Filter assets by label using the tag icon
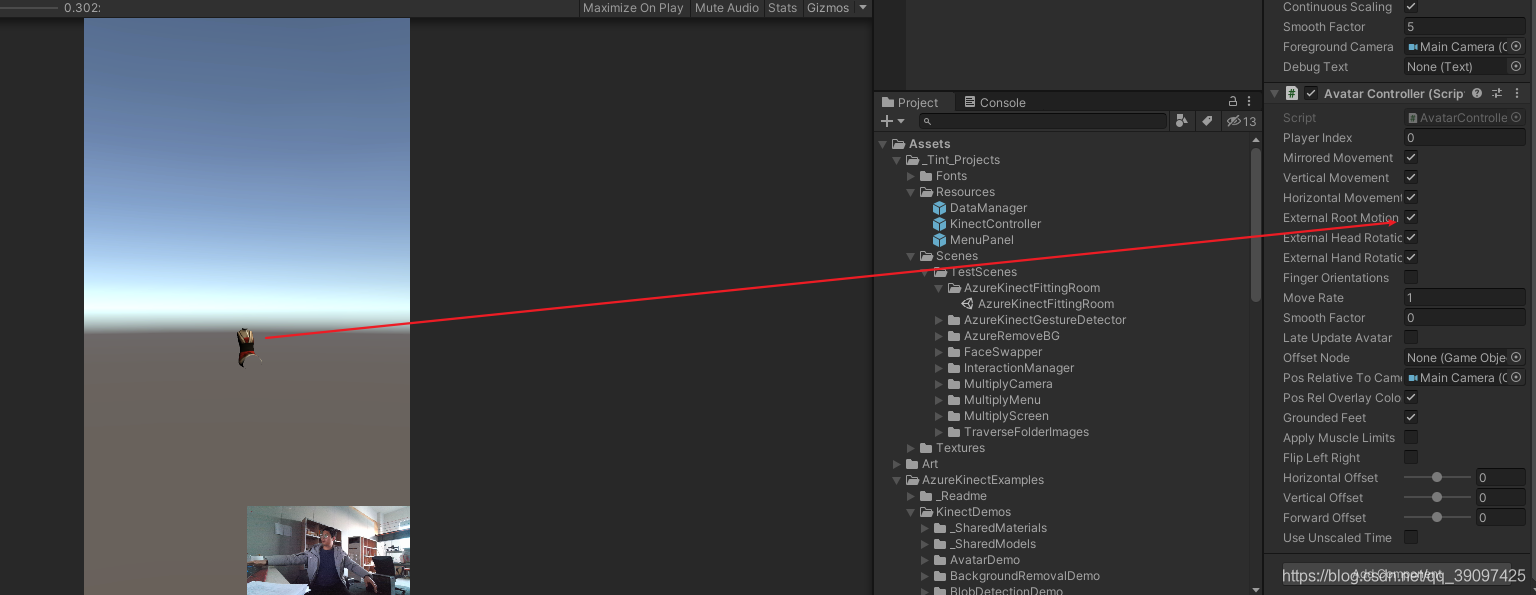The height and width of the screenshot is (595, 1536). 1208,120
